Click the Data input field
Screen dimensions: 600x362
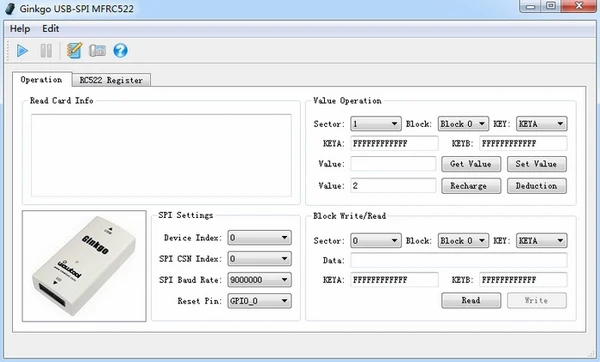click(459, 260)
